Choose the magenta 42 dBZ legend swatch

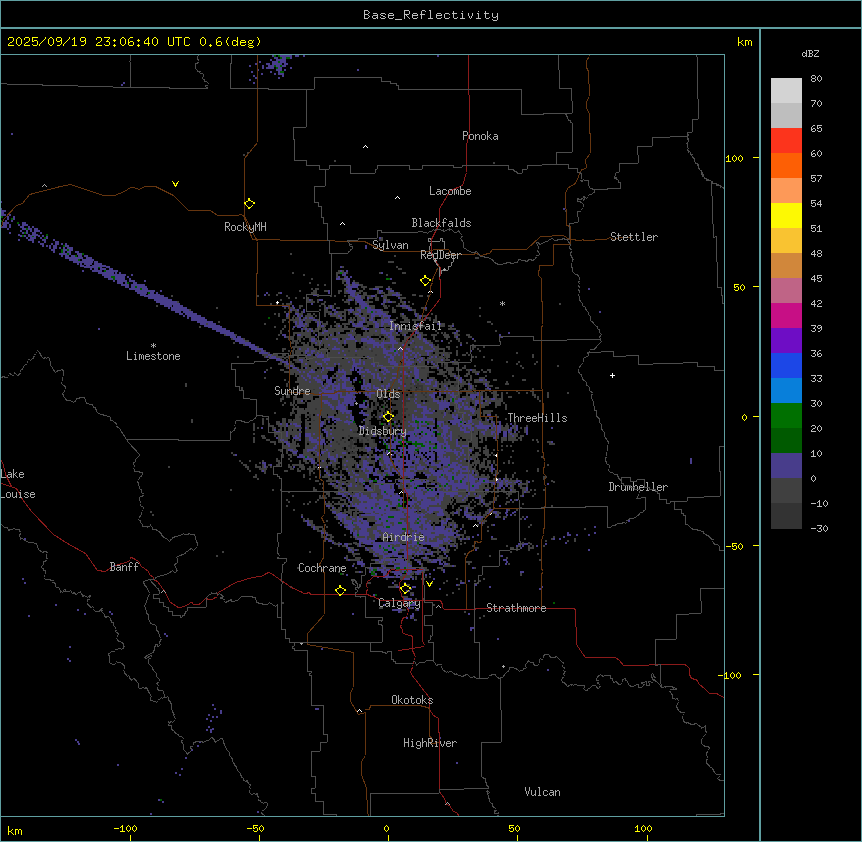pos(786,315)
